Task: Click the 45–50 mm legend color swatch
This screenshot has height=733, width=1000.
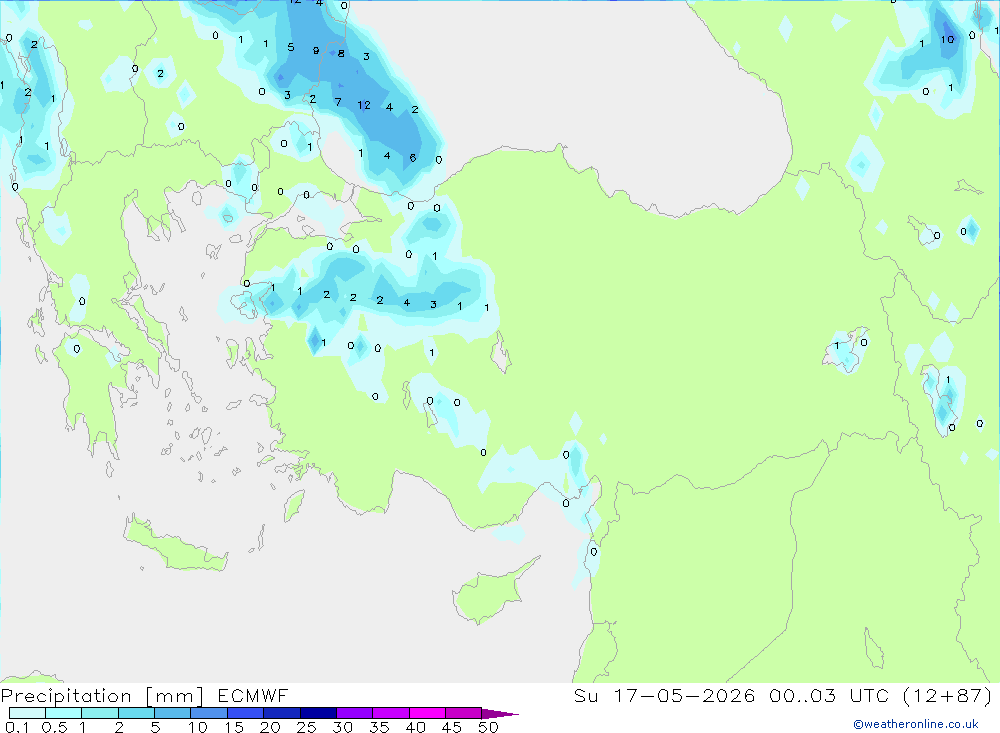Action: click(x=464, y=713)
